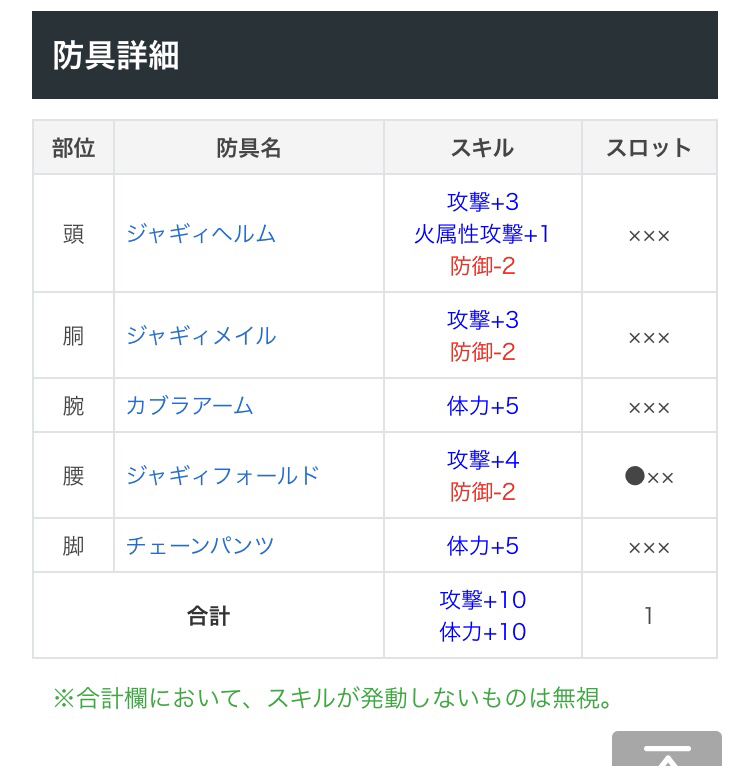Open the 攻撃+10 total skill link
The image size is (750, 766).
coord(483,600)
